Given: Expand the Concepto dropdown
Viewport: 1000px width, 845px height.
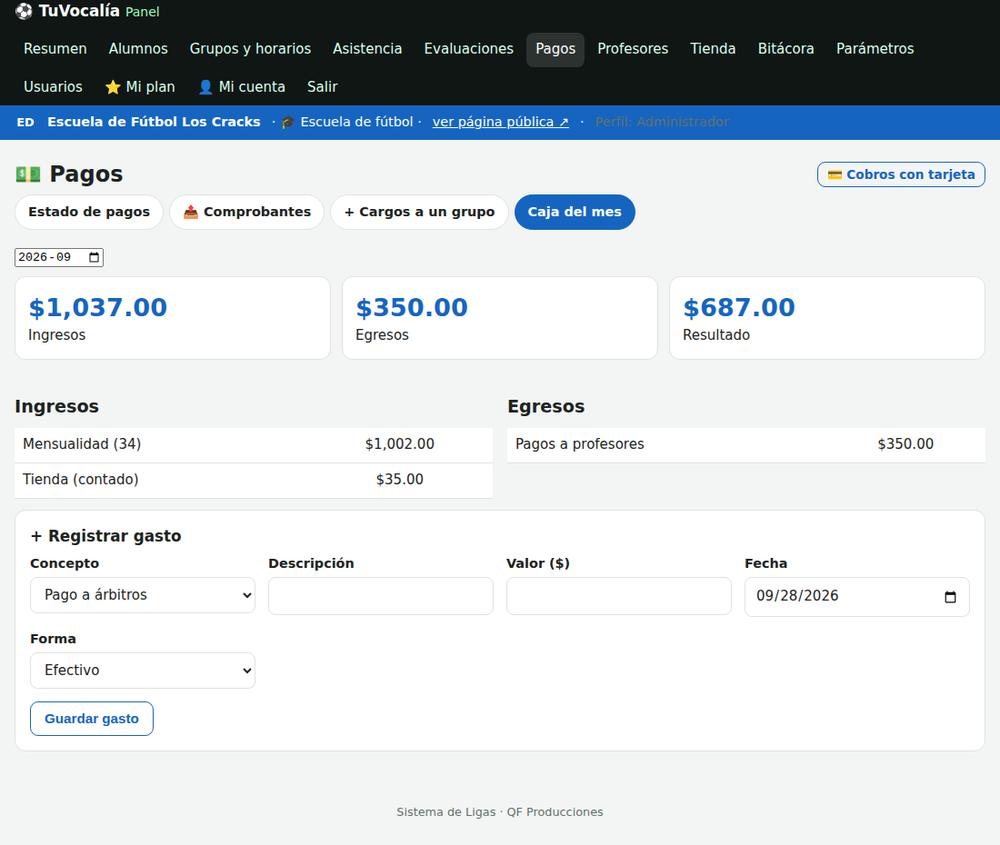Looking at the screenshot, I should coord(143,595).
